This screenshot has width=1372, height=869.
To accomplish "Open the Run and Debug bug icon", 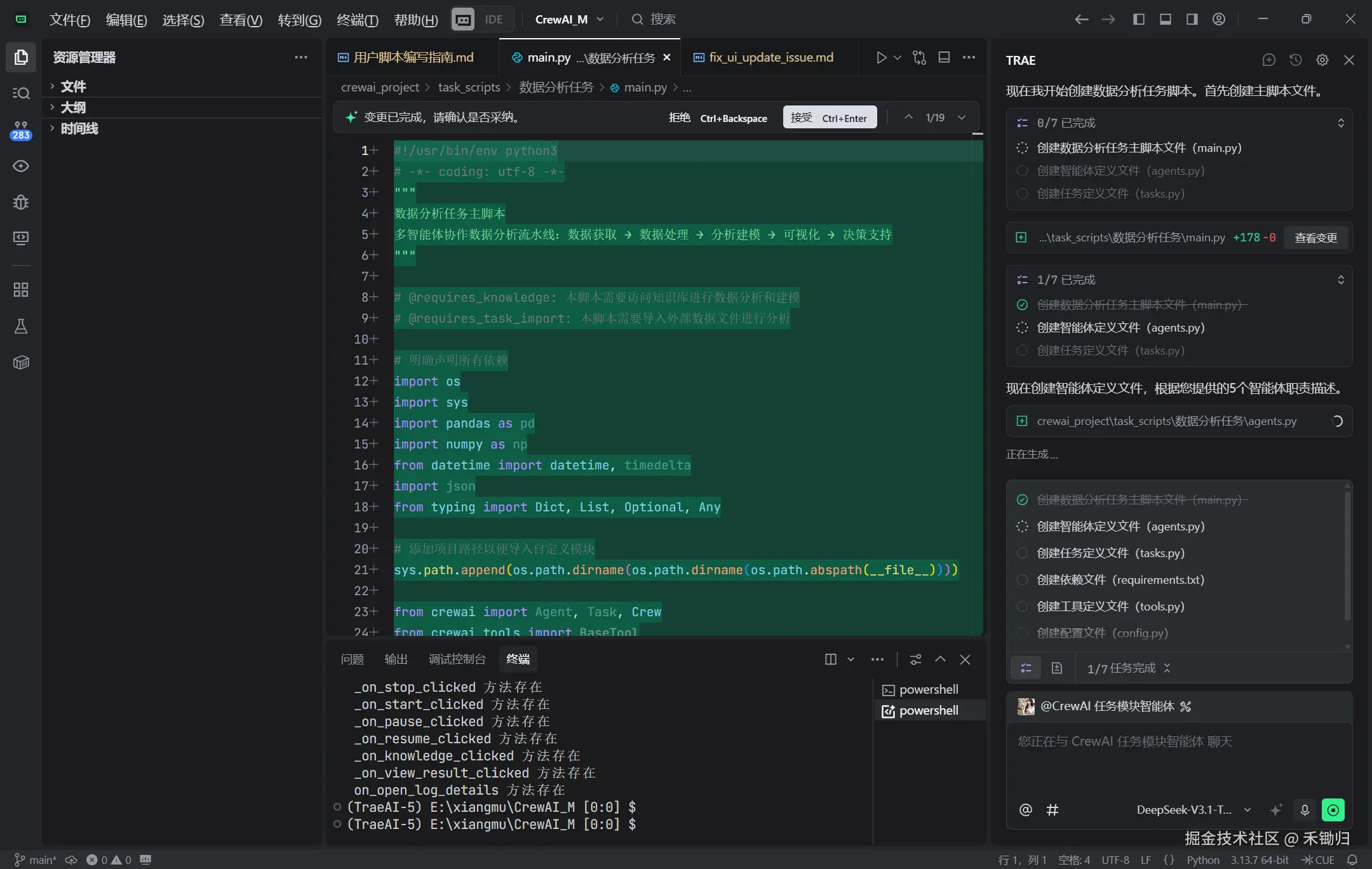I will coord(21,202).
